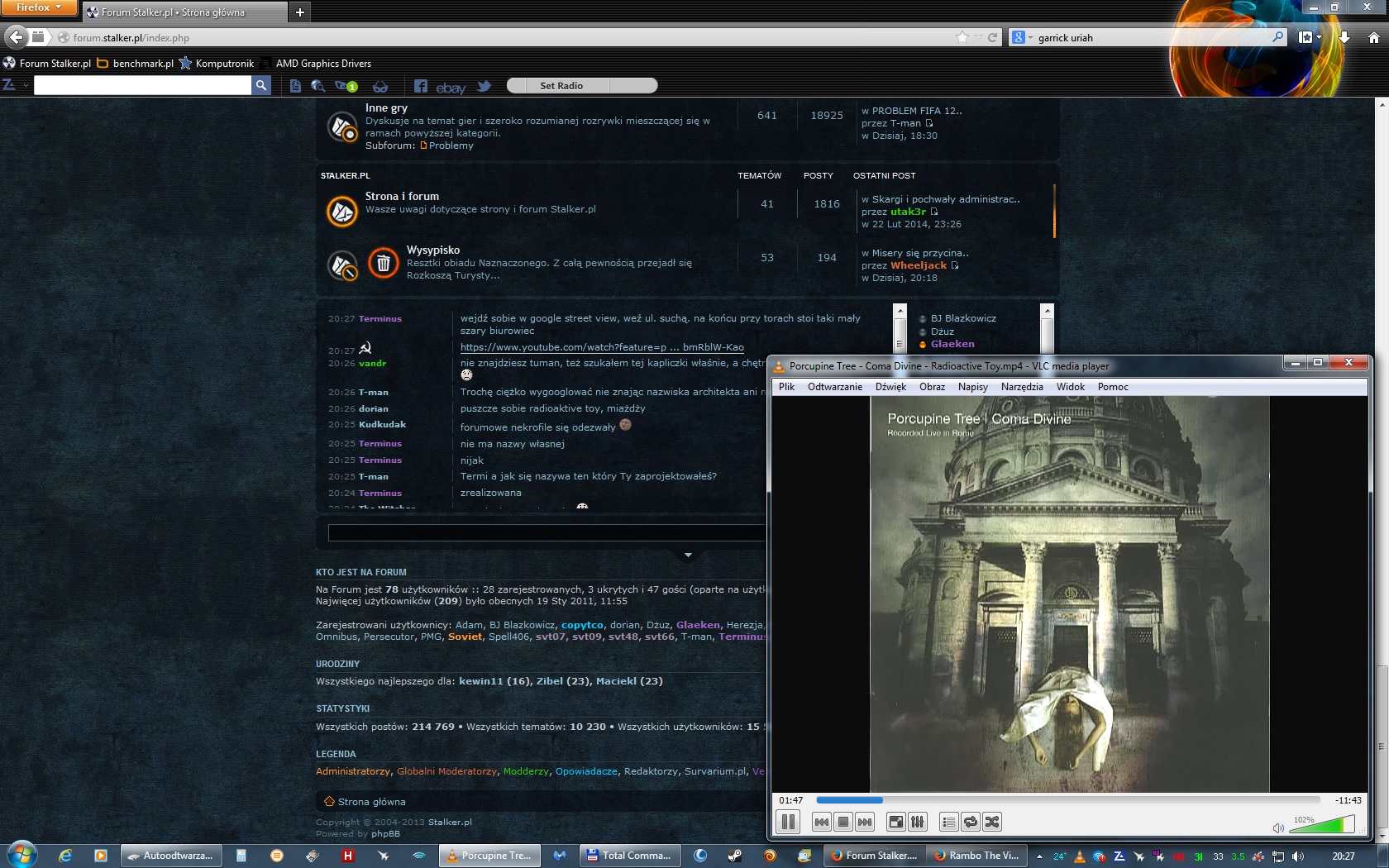Open VLC Plik menu

coord(786,387)
